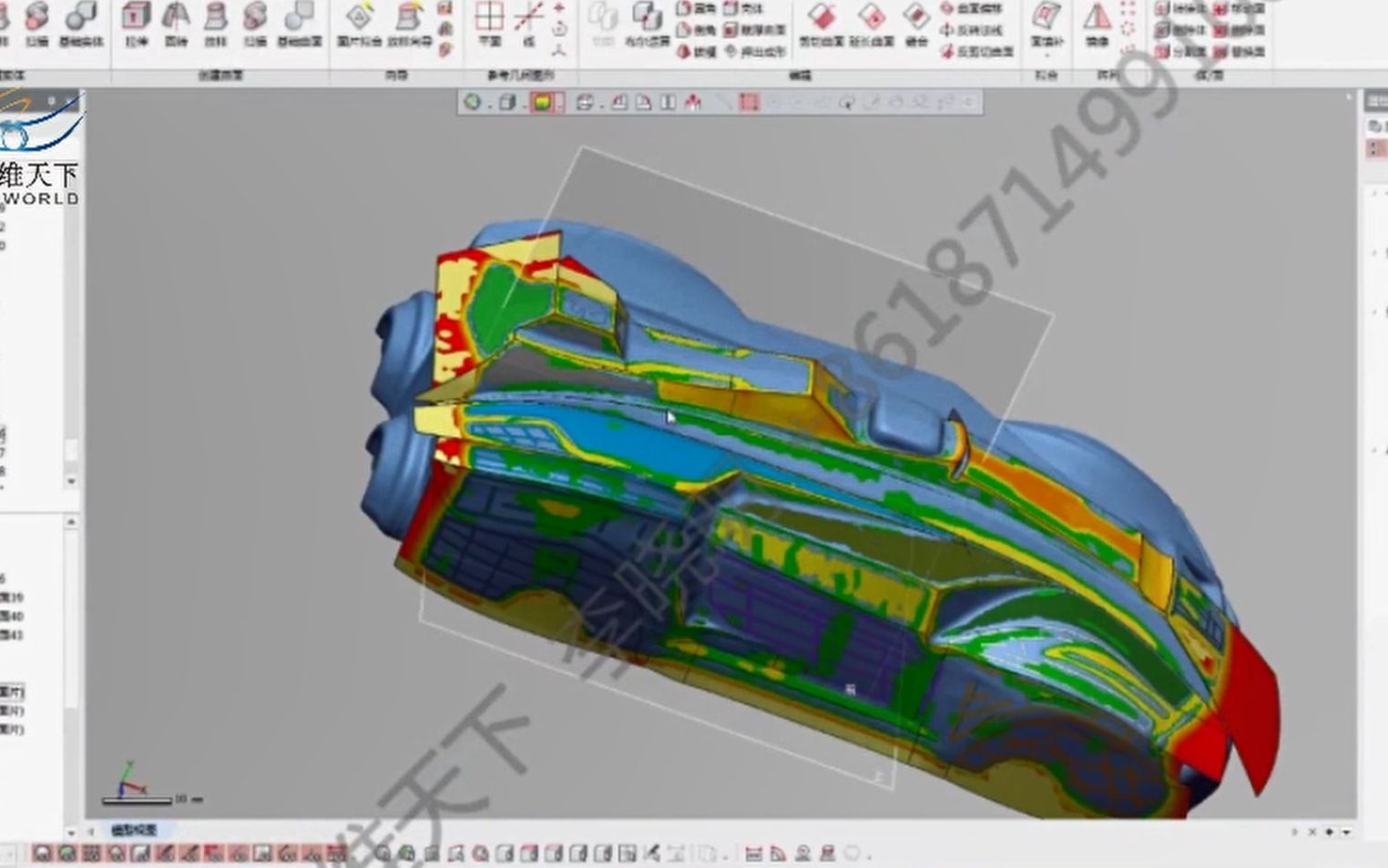Select the 基础实体 primitive solid tool
The width and height of the screenshot is (1388, 868).
[82, 24]
